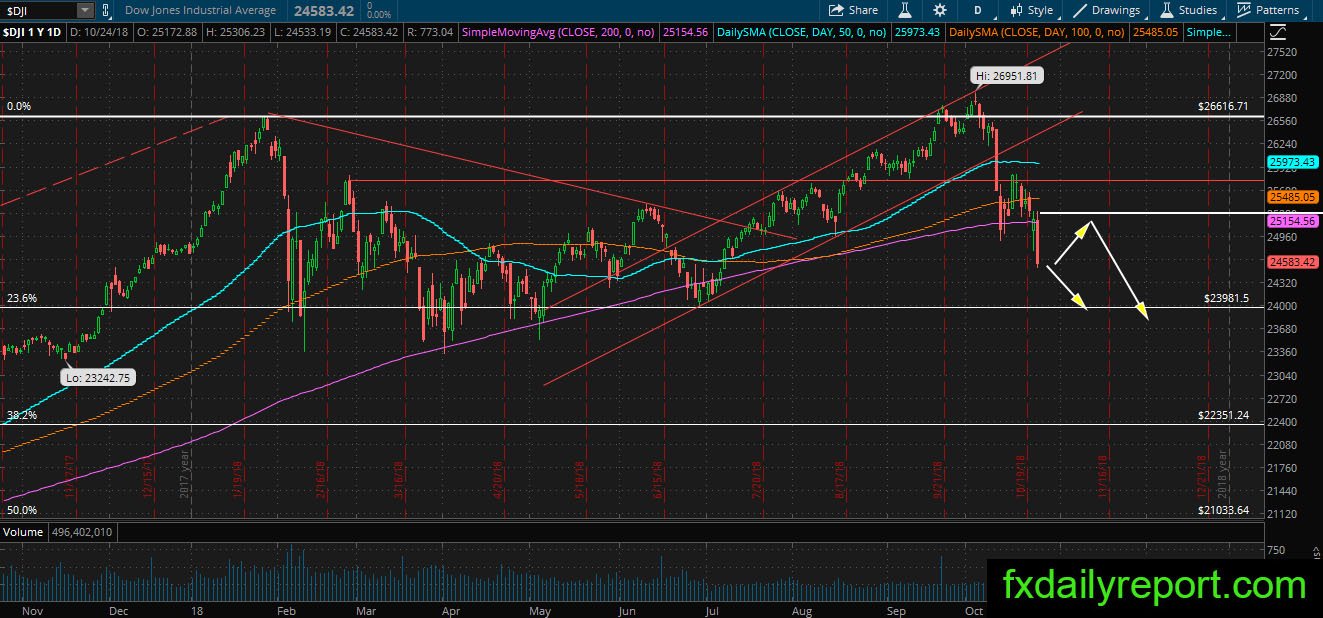1323x618 pixels.
Task: Click the Hi: 26951.81 bubble
Action: coord(1006,75)
